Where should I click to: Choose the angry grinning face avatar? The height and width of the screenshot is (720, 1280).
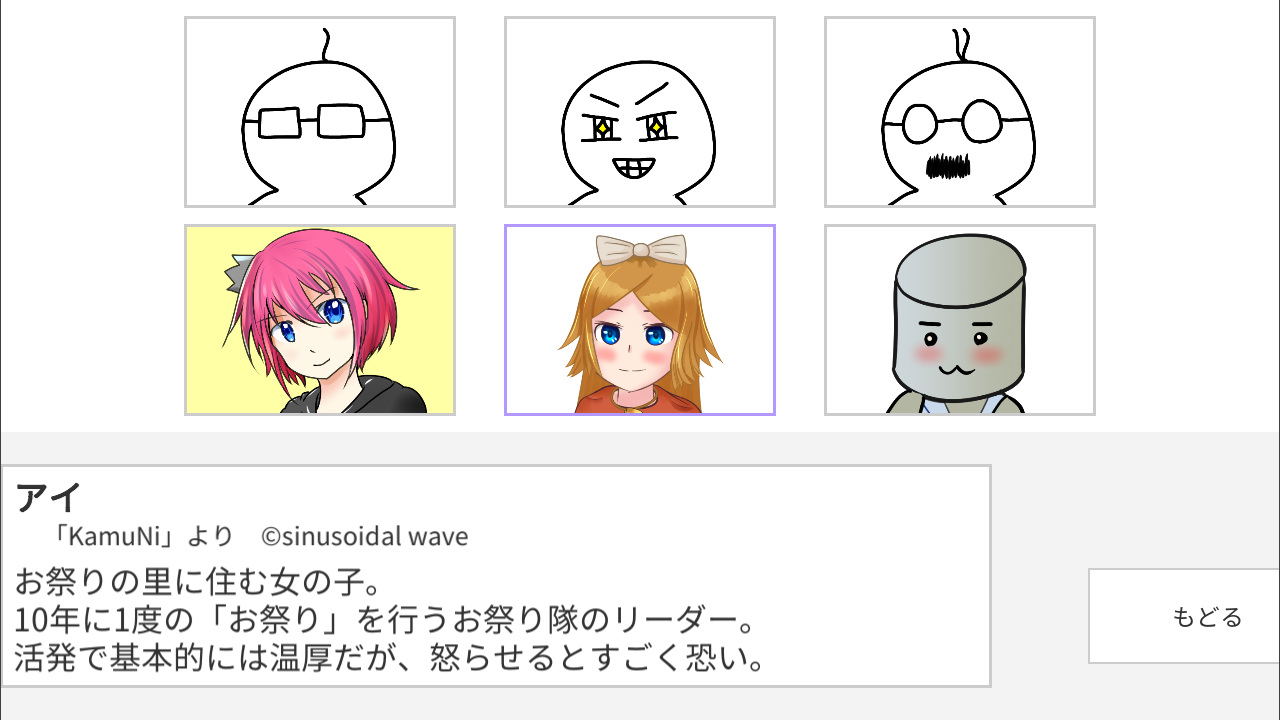click(640, 112)
